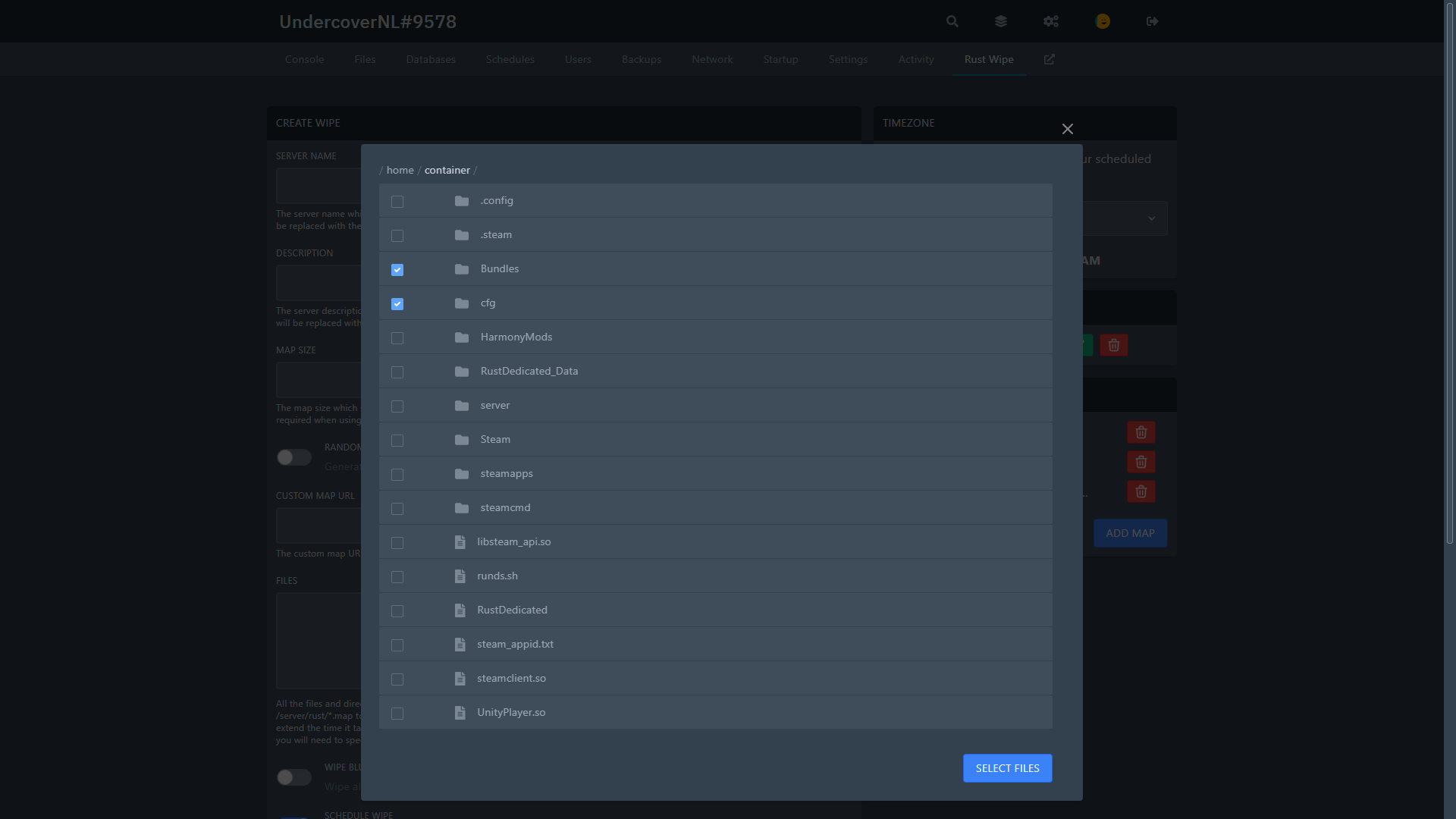
Task: Check the UnityPlayer.so checkbox
Action: pyautogui.click(x=397, y=714)
